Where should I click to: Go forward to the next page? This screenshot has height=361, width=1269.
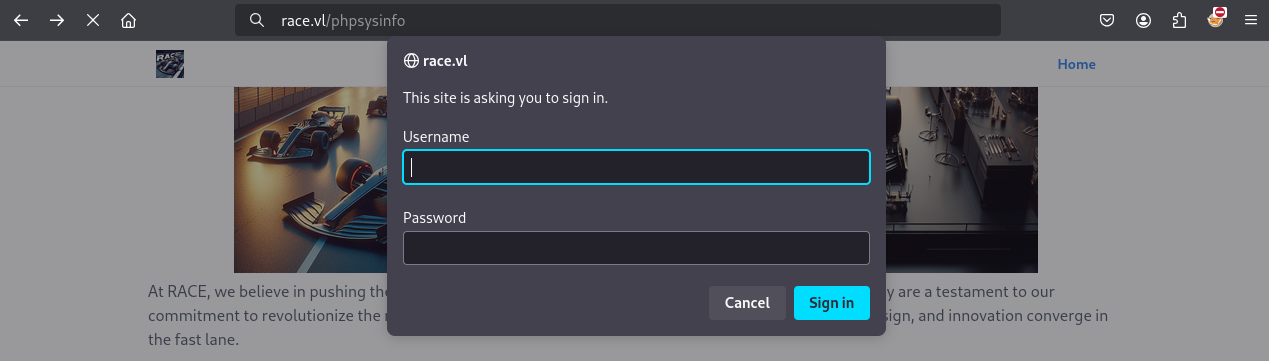pyautogui.click(x=57, y=20)
